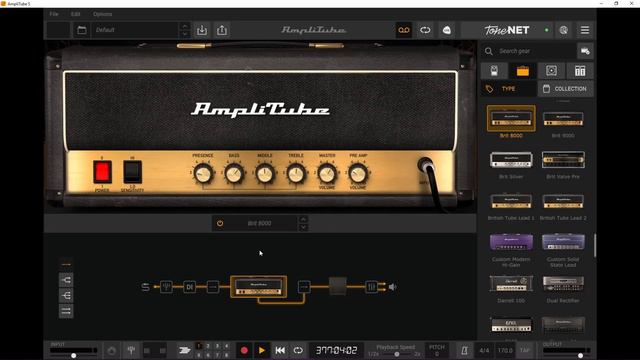Choose the Brit Silver amp thumbnail
This screenshot has height=360, width=640.
pos(511,160)
